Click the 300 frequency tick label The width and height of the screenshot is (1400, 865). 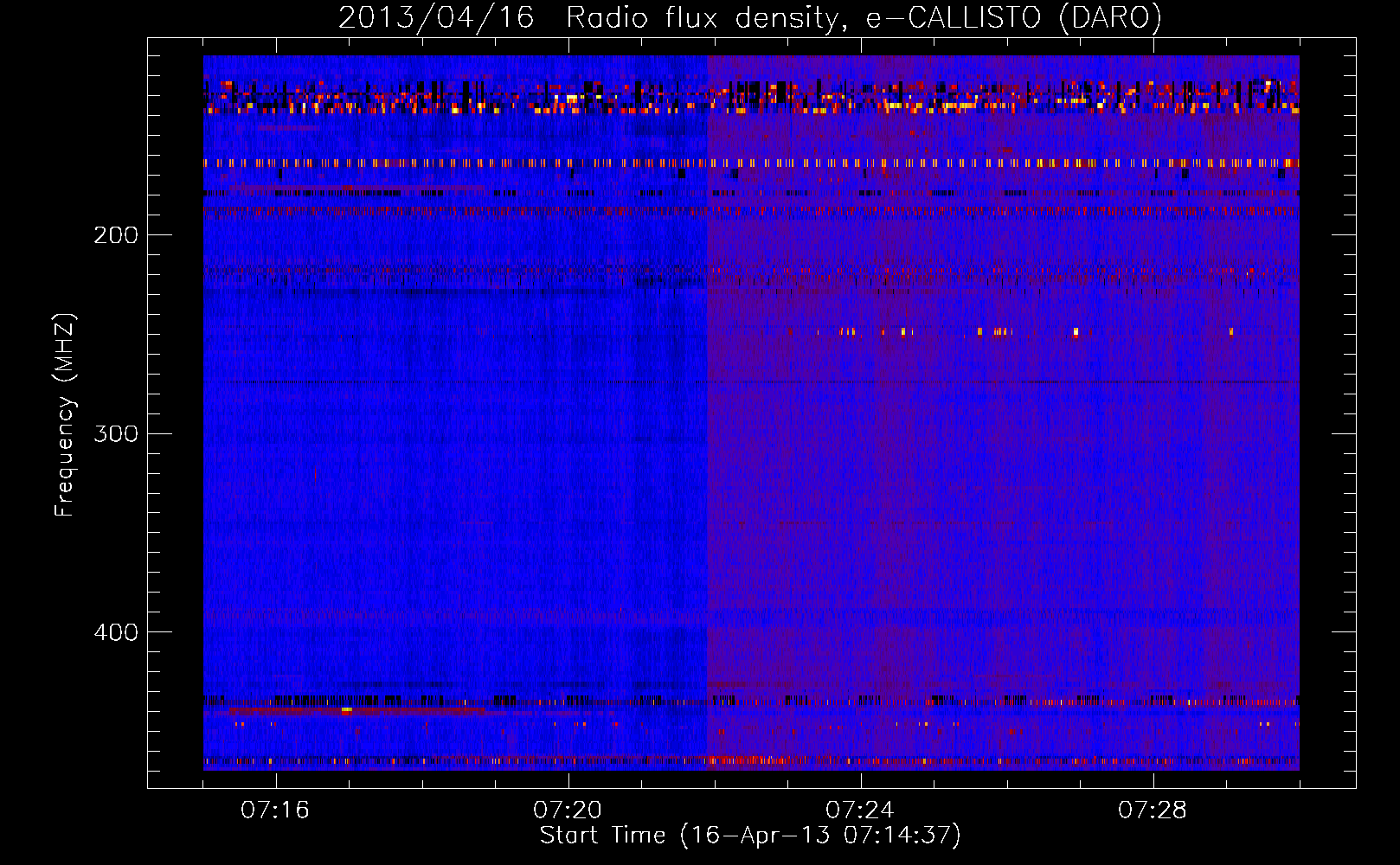116,433
